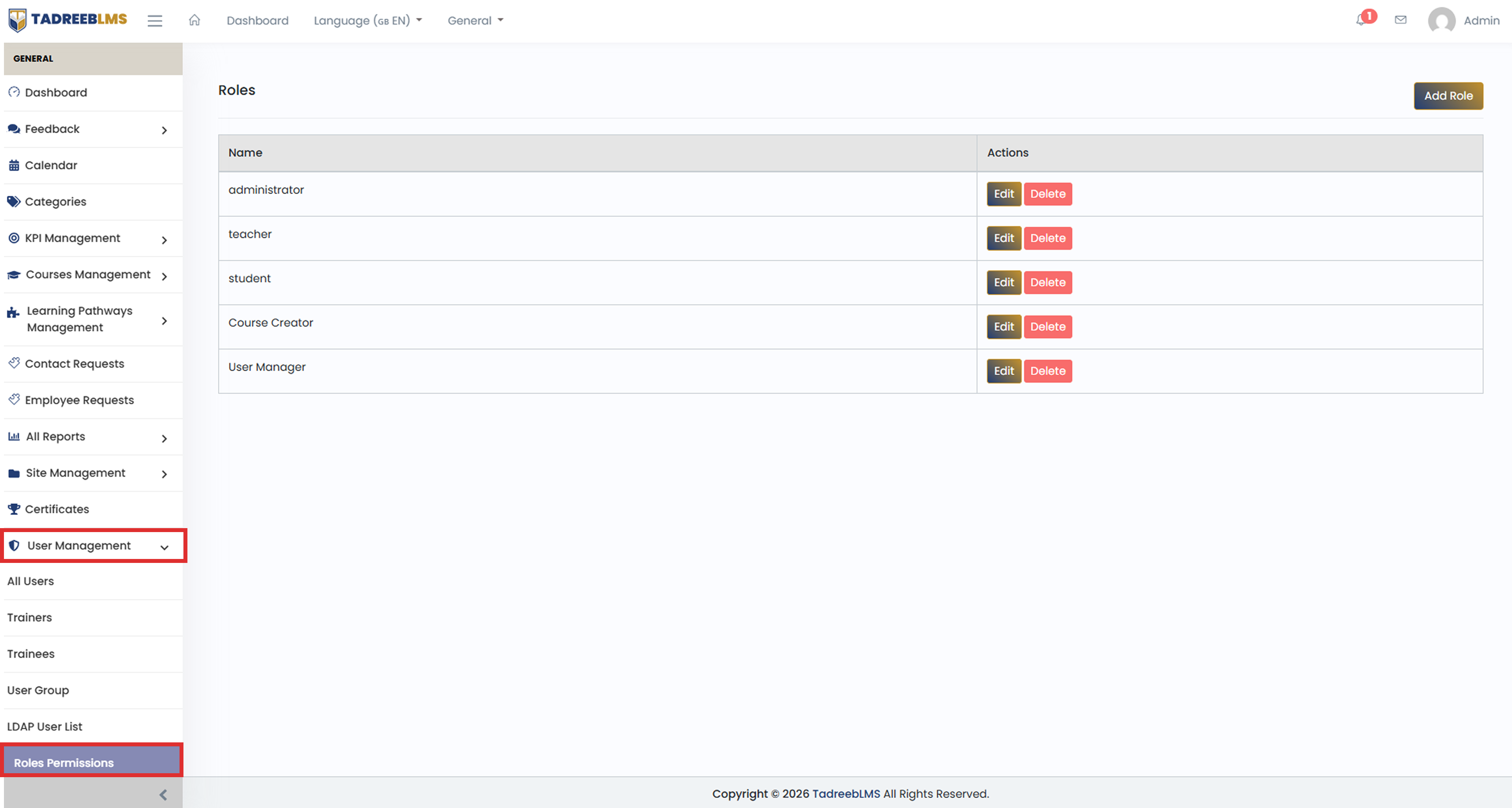Screen dimensions: 1512x808
Task: Open Categories label in sidebar
Action: pos(56,201)
